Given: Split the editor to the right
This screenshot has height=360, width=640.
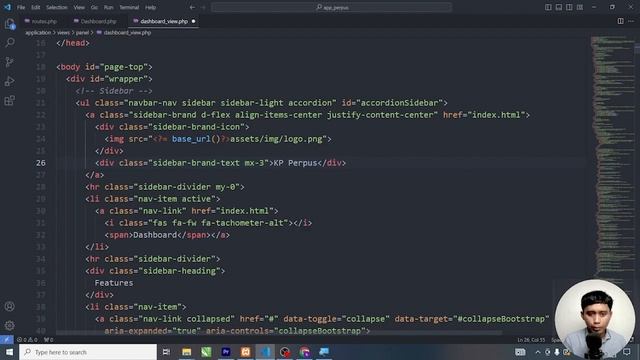Looking at the screenshot, I should click(620, 21).
